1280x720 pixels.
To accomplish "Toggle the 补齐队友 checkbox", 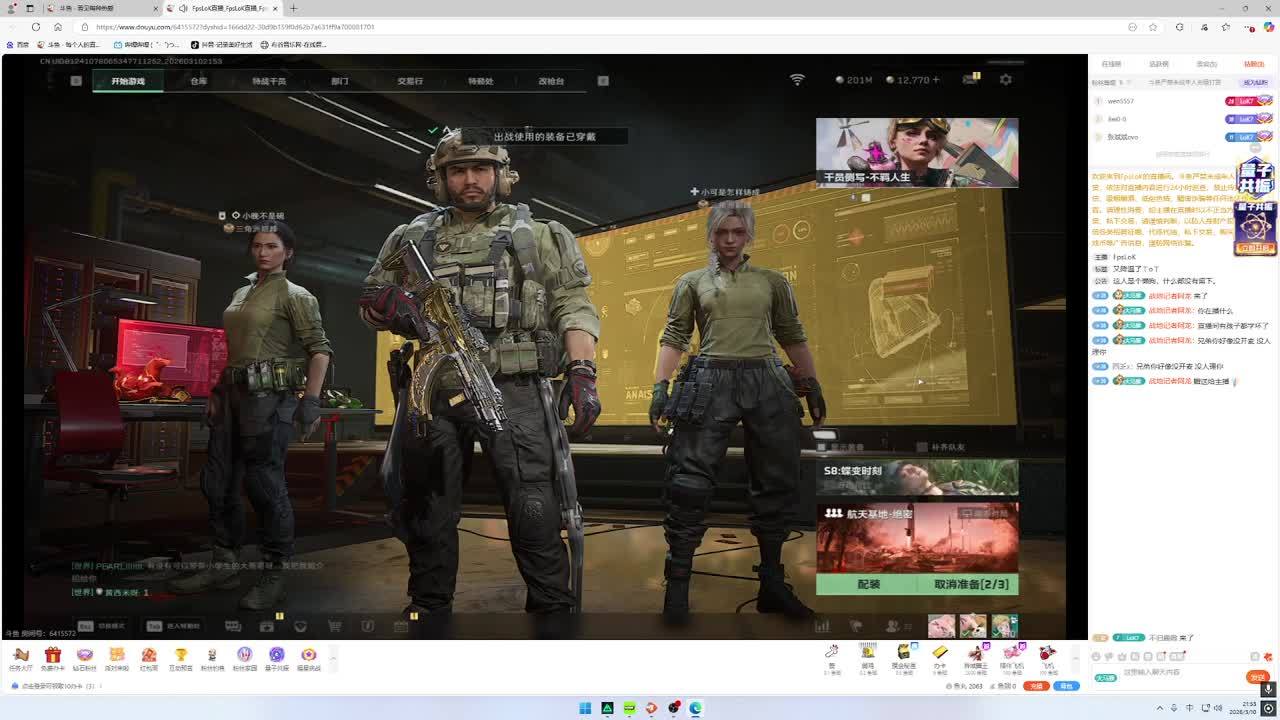I will (921, 447).
